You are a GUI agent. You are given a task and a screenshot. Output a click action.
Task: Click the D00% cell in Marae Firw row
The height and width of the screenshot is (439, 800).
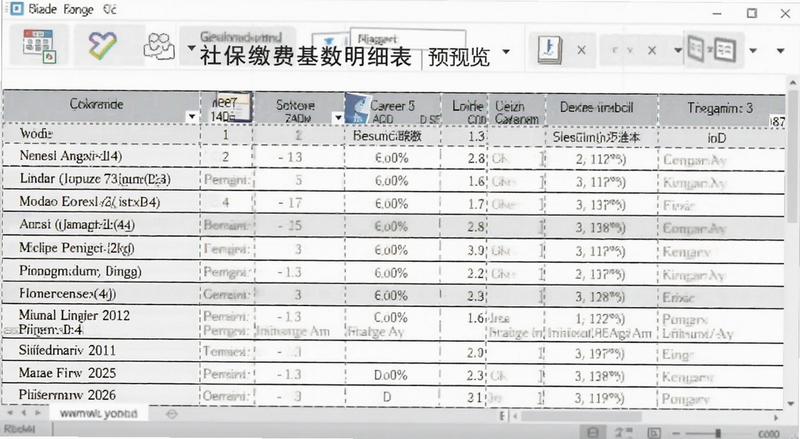click(391, 376)
